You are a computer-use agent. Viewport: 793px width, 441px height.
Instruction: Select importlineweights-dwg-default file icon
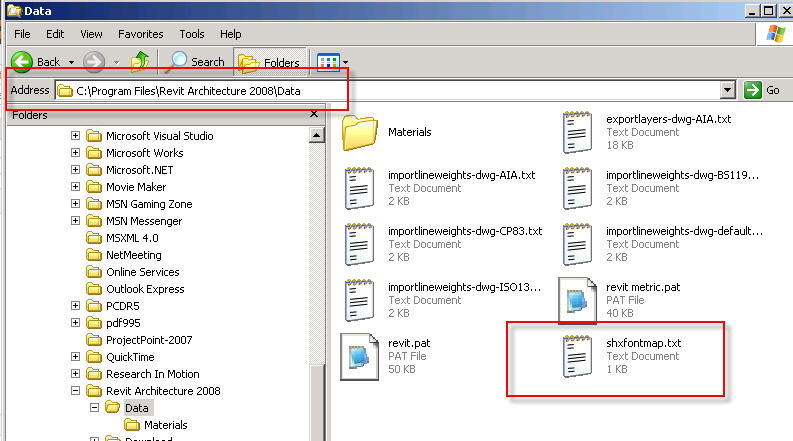[x=577, y=244]
